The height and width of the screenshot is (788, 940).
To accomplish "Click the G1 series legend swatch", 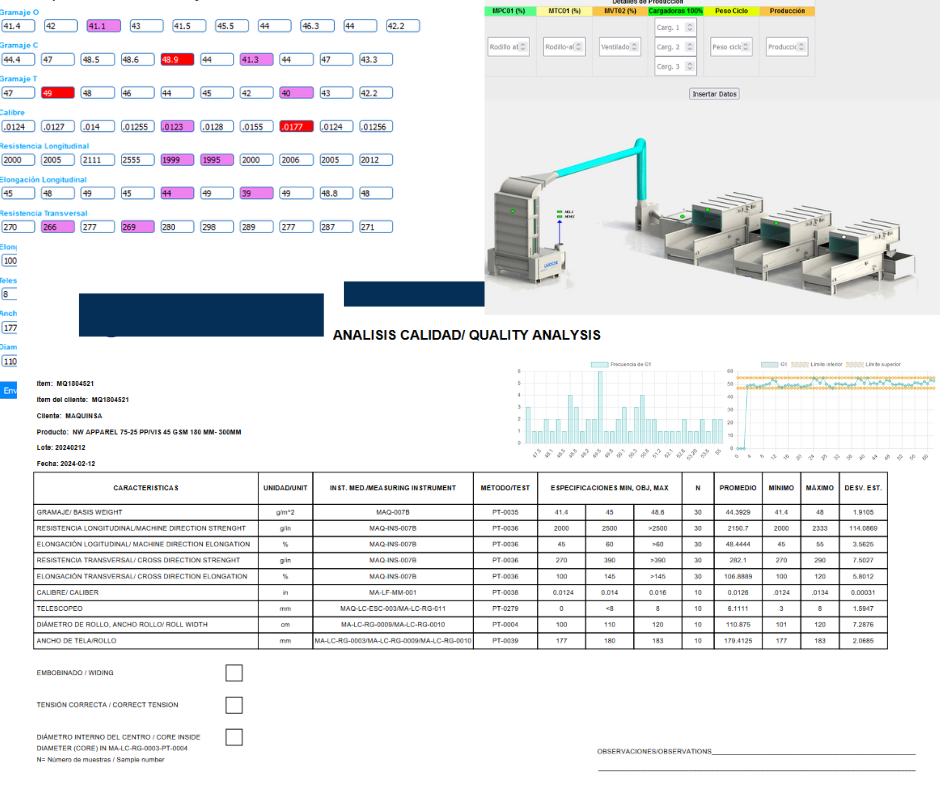I will 768,364.
